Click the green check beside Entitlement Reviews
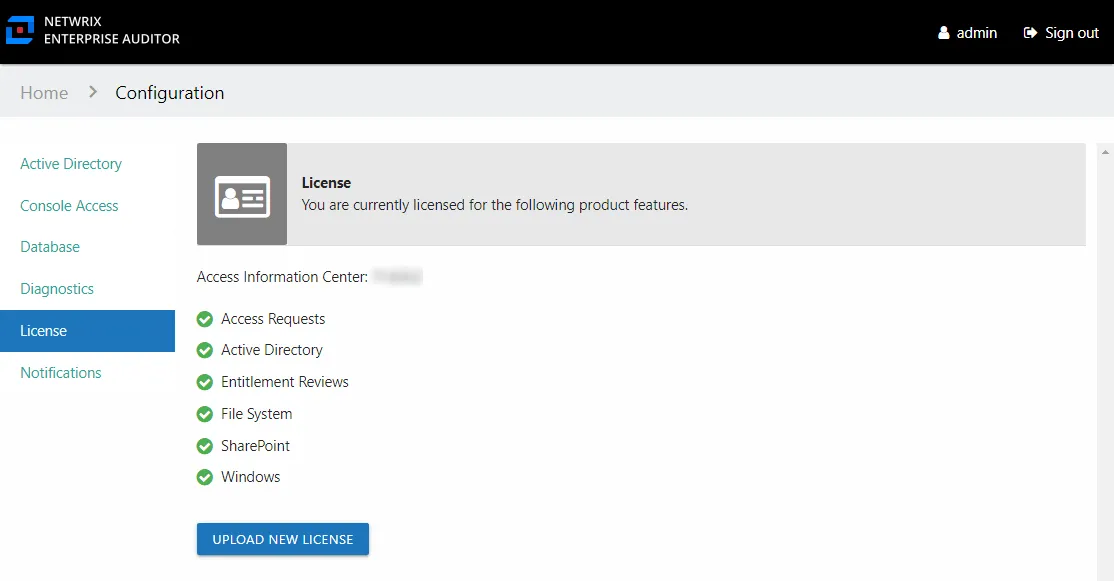Image resolution: width=1114 pixels, height=581 pixels. 205,382
